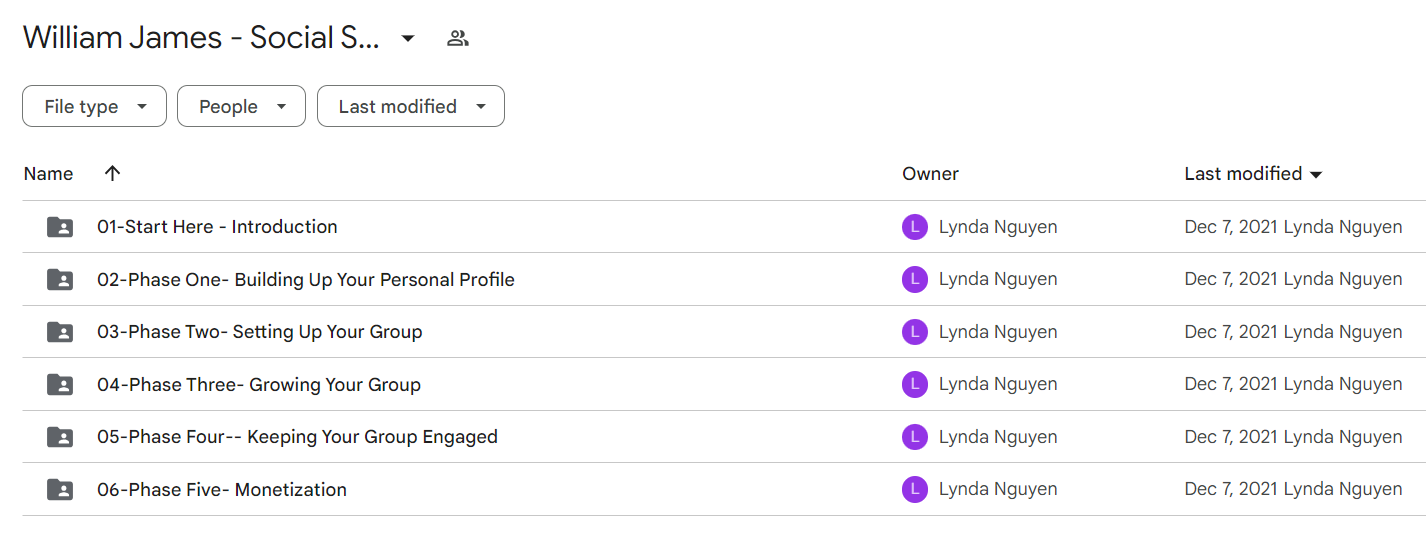
Task: Click the Owner column header
Action: click(930, 174)
